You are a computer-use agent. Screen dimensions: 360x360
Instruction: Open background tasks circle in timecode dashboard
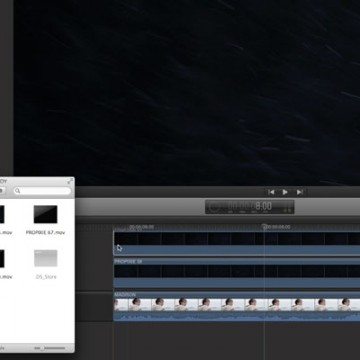coord(214,207)
